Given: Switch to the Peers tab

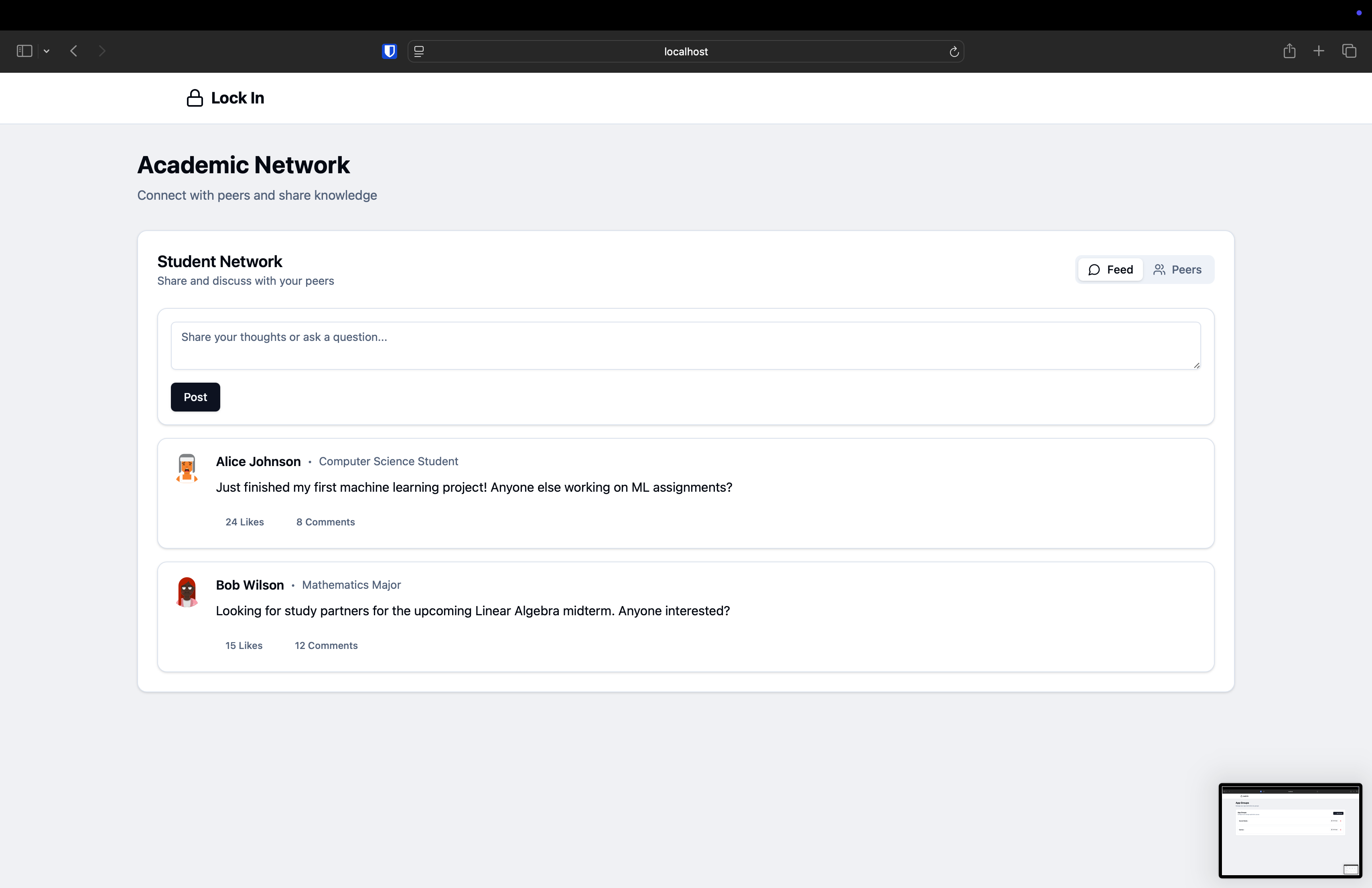Looking at the screenshot, I should pos(1177,270).
